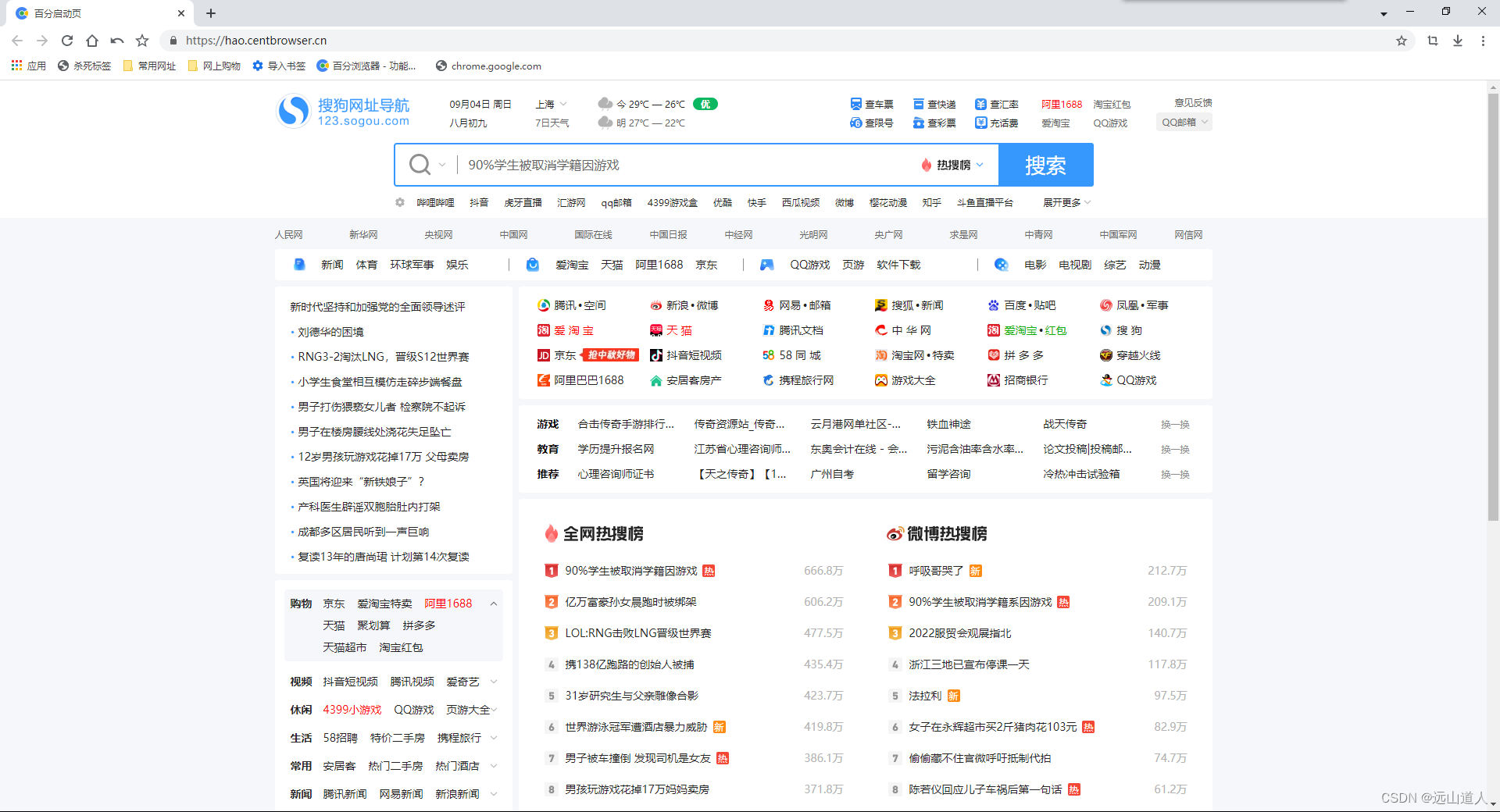Open the downloads arrow icon

coord(1458,41)
